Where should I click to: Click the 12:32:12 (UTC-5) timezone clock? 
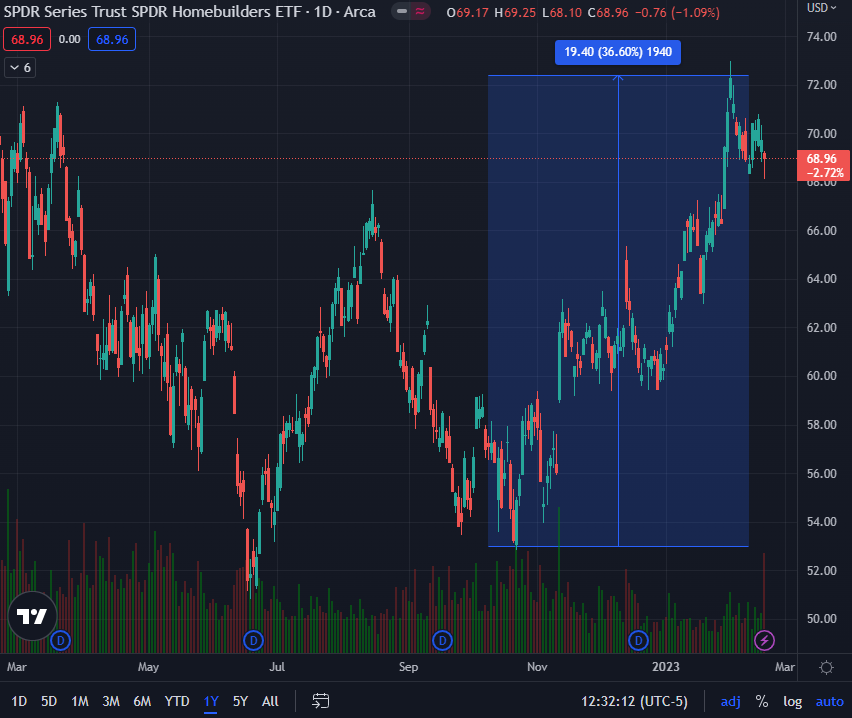click(634, 702)
